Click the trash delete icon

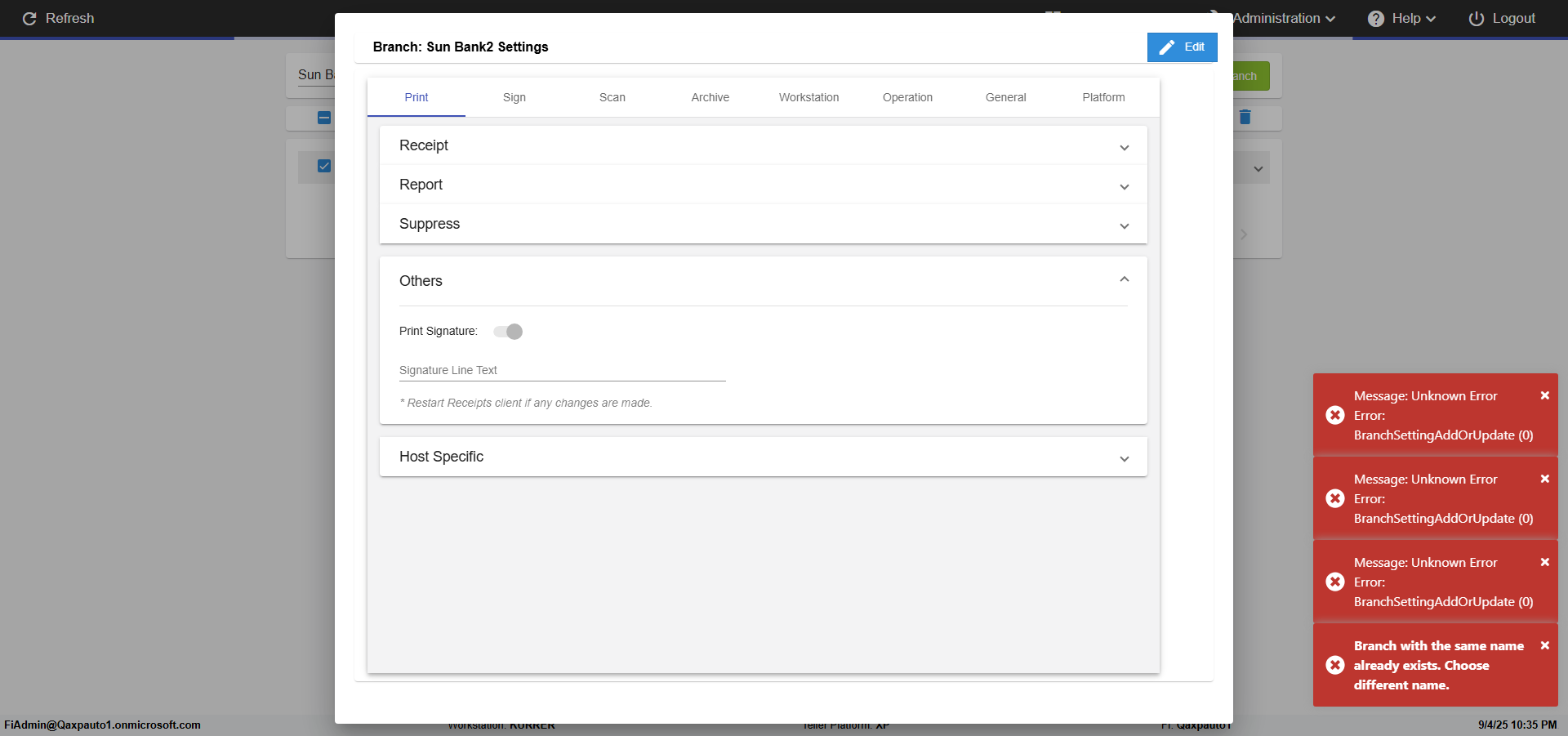point(1245,118)
